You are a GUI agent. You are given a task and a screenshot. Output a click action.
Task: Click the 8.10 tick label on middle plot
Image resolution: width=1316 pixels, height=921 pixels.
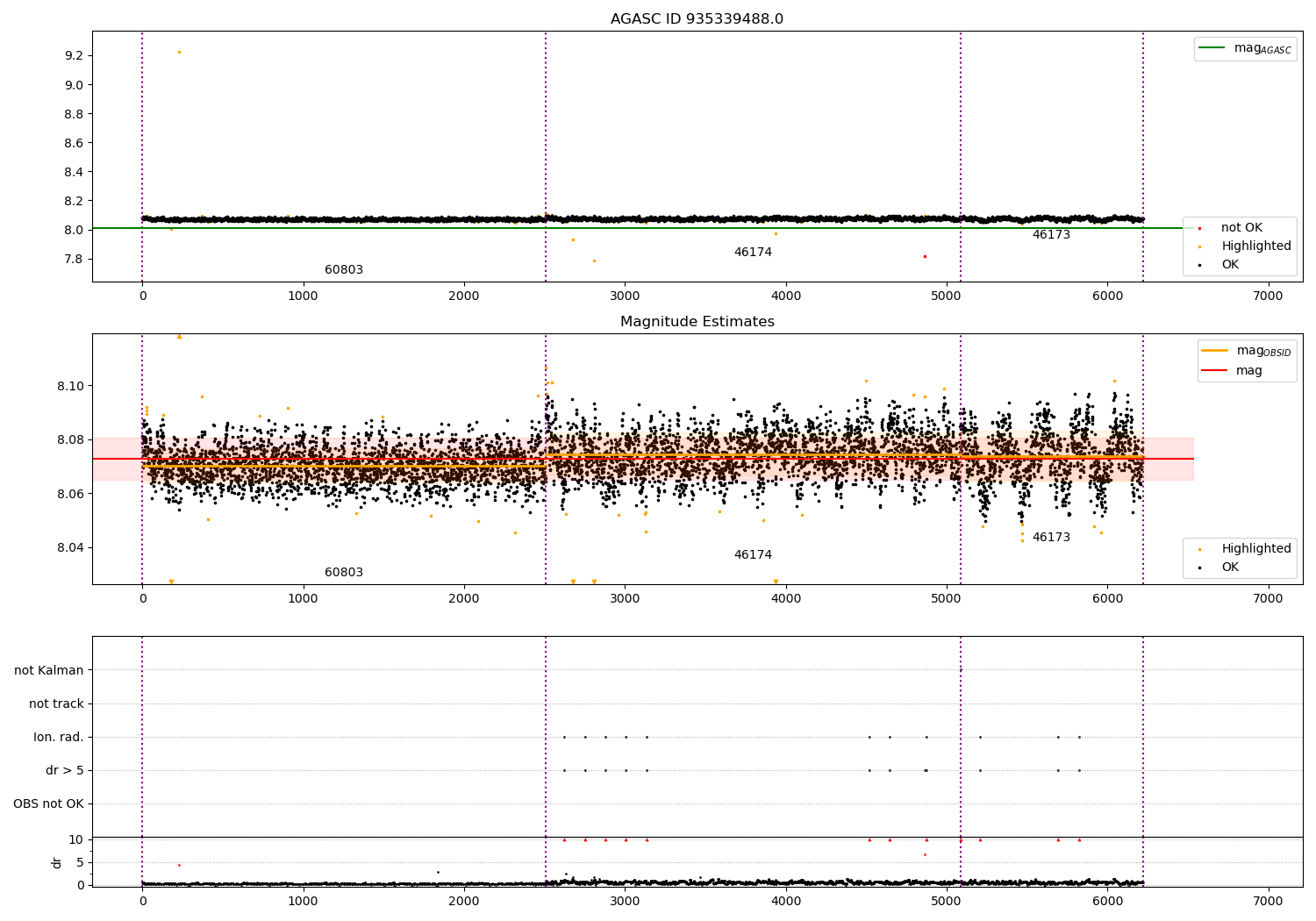[x=70, y=387]
